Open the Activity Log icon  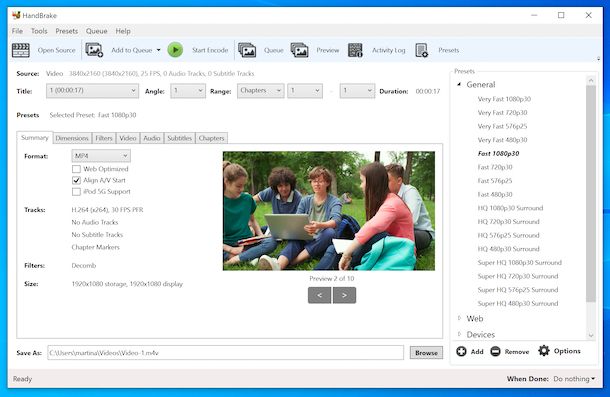(x=355, y=50)
